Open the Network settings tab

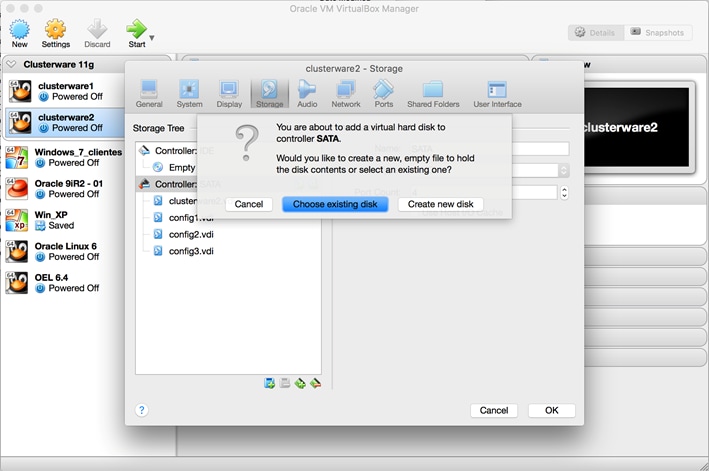click(346, 94)
